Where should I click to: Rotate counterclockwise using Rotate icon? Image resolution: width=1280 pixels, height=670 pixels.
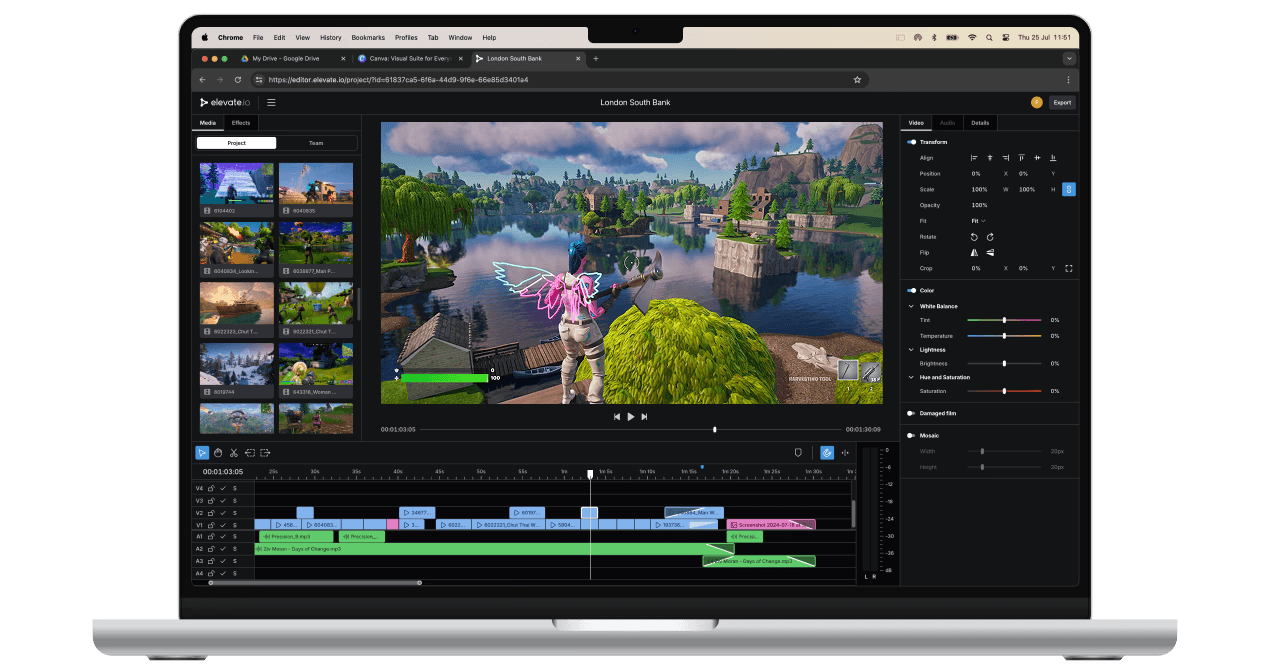point(975,237)
